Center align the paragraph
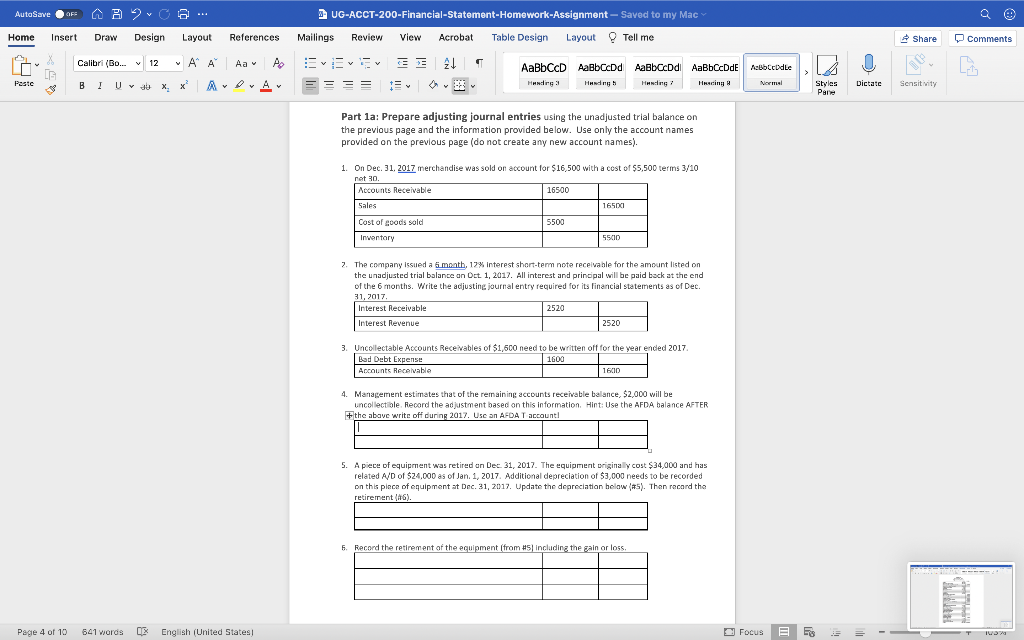The width and height of the screenshot is (1024, 640). click(x=330, y=85)
